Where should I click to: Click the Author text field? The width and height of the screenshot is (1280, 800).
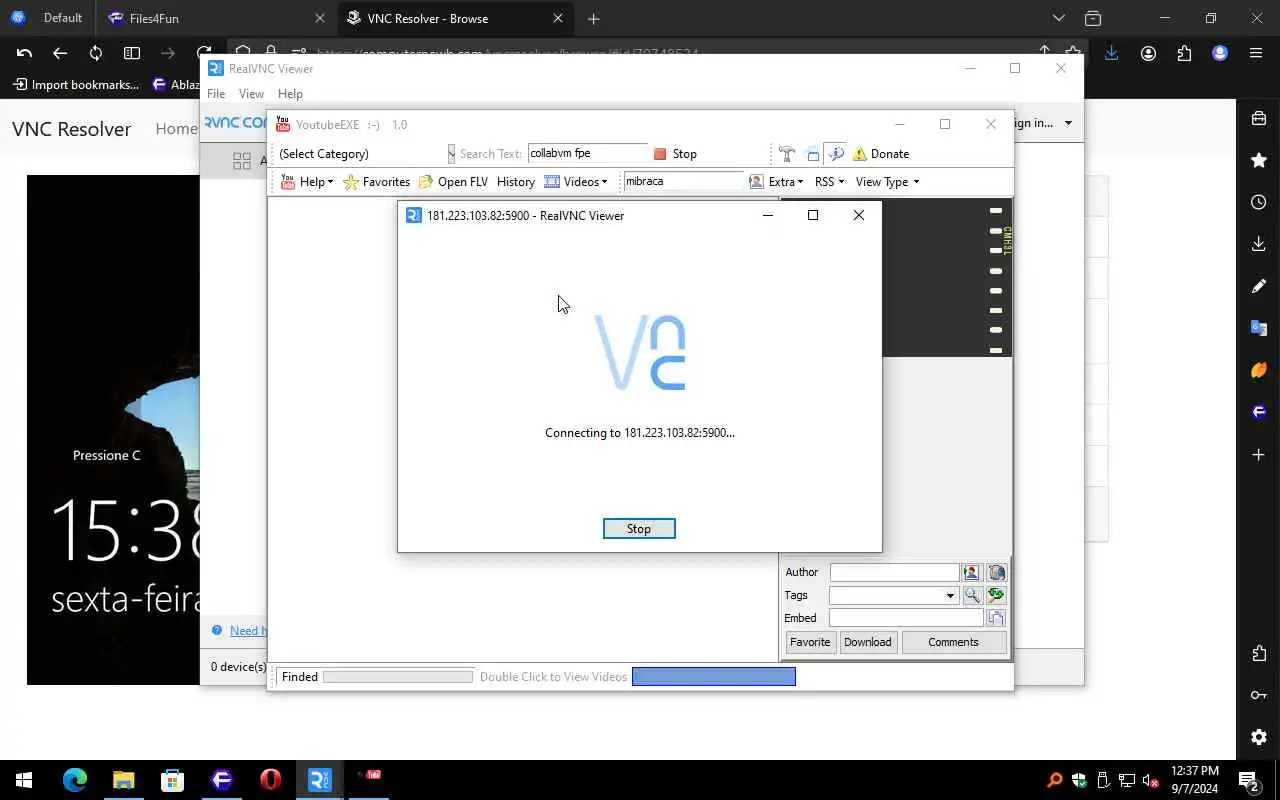tap(894, 572)
